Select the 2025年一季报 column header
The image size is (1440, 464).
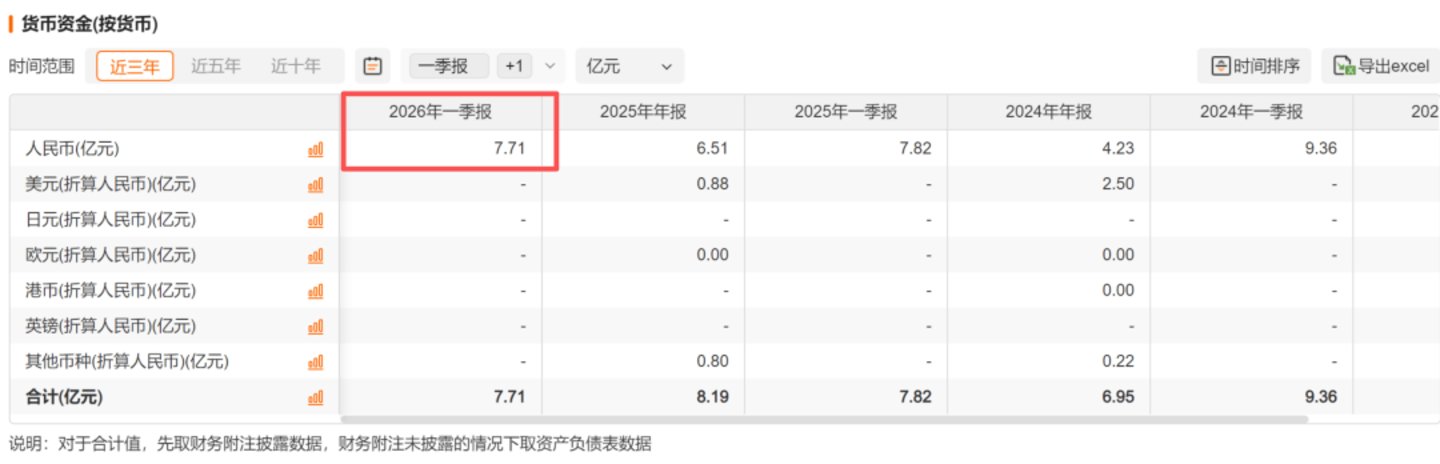[x=846, y=113]
